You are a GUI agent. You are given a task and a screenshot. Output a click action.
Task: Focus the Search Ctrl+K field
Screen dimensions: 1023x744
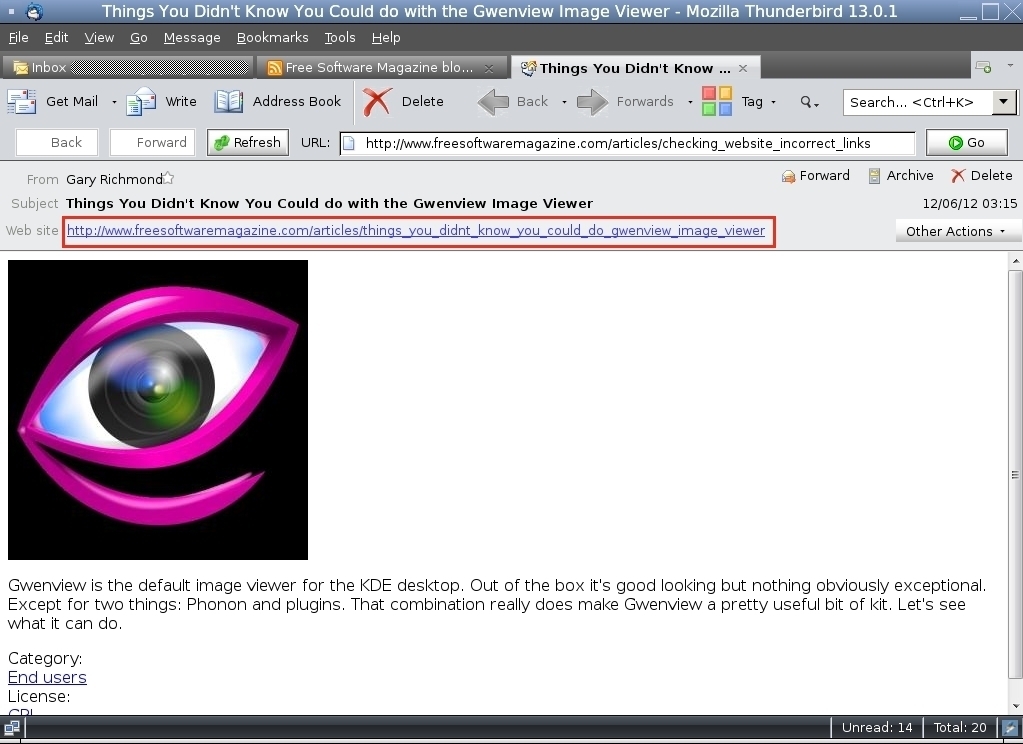(x=918, y=102)
